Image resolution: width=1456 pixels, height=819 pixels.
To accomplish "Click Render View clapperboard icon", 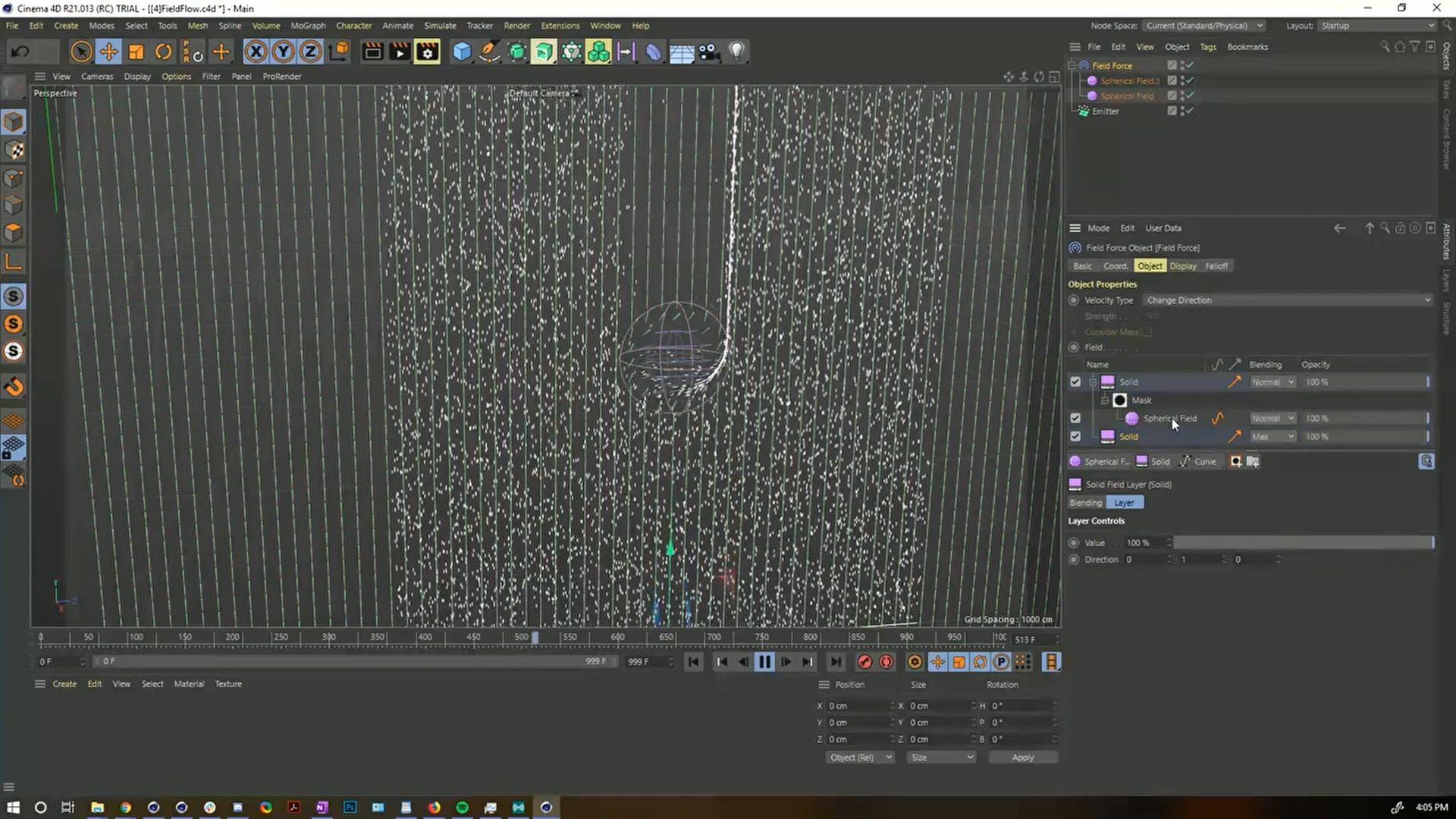I will pyautogui.click(x=372, y=52).
